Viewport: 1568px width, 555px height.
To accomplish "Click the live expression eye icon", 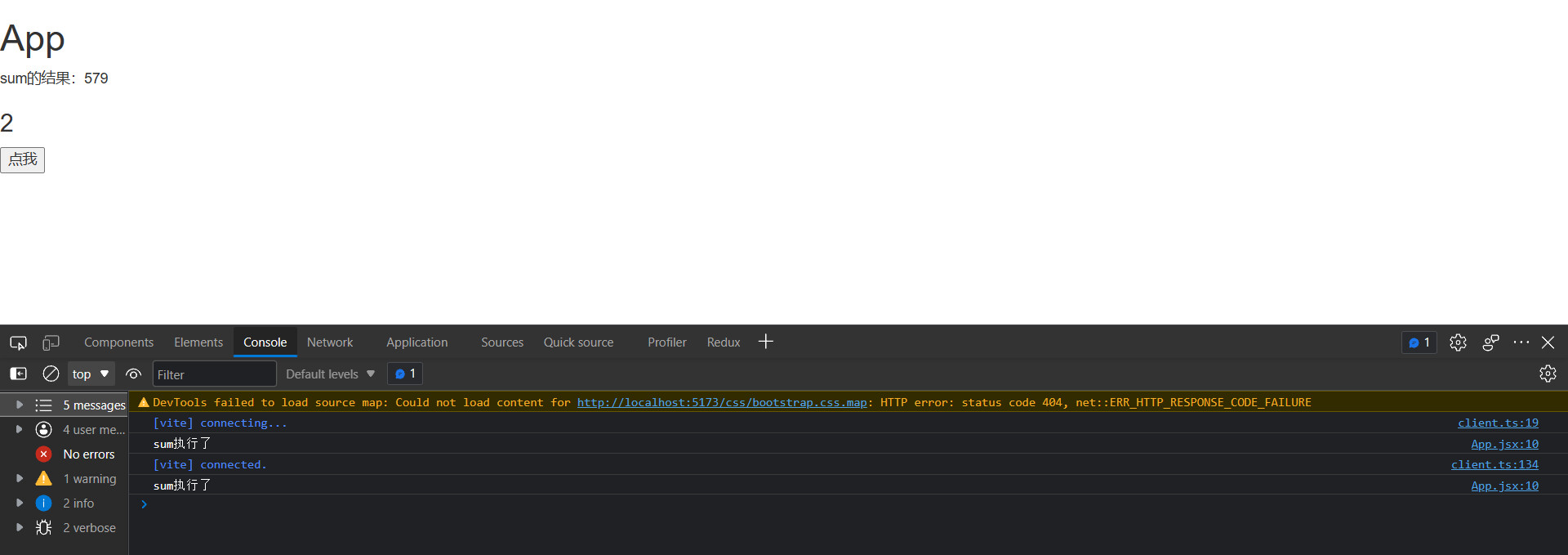I will click(134, 374).
